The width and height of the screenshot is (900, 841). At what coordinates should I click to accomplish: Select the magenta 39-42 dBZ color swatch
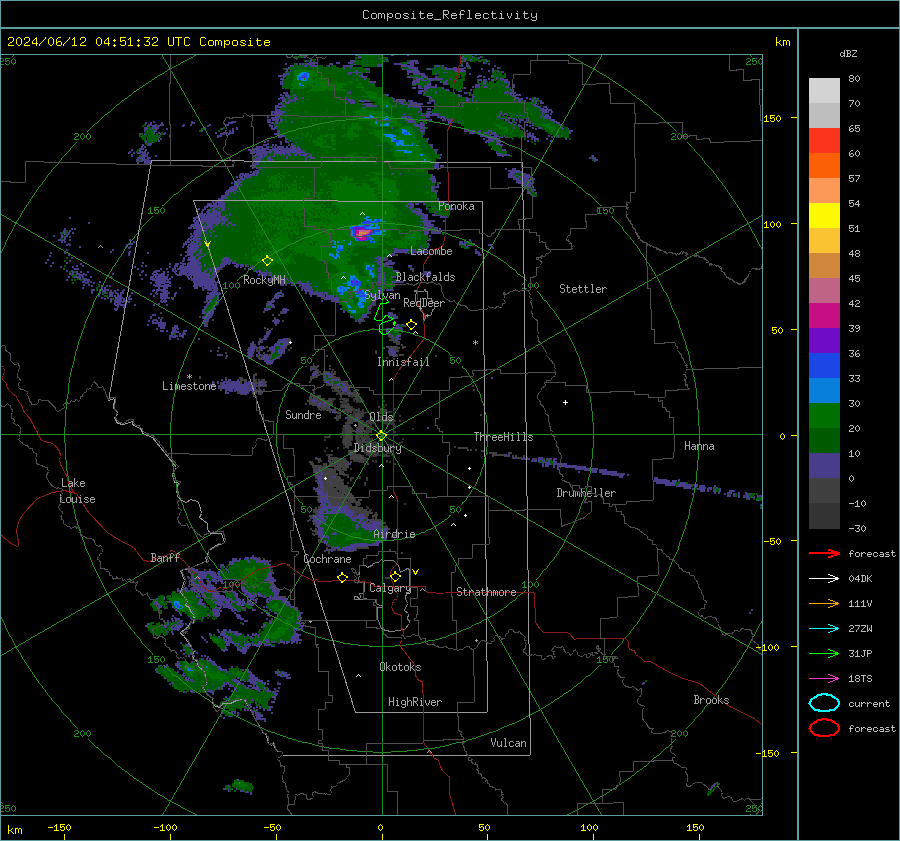[x=824, y=316]
